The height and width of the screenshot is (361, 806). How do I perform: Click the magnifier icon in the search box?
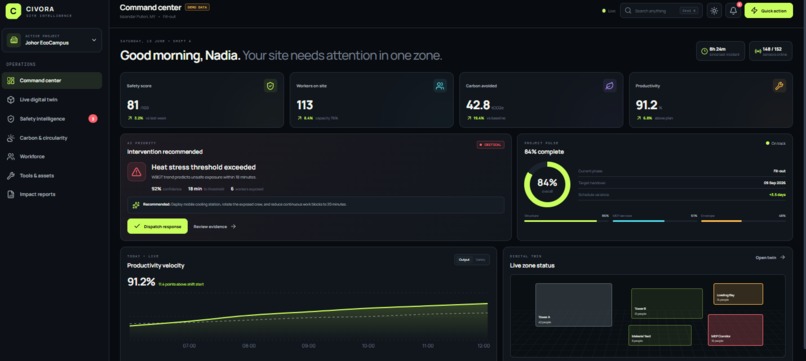(628, 11)
